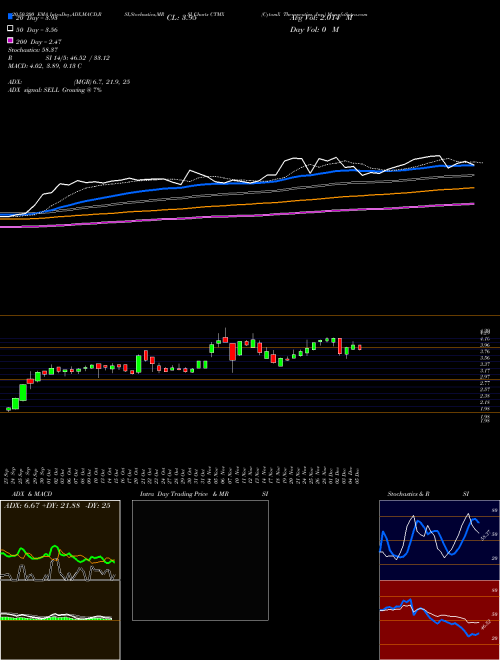Click the 4.76 price axis label

coord(485,338)
